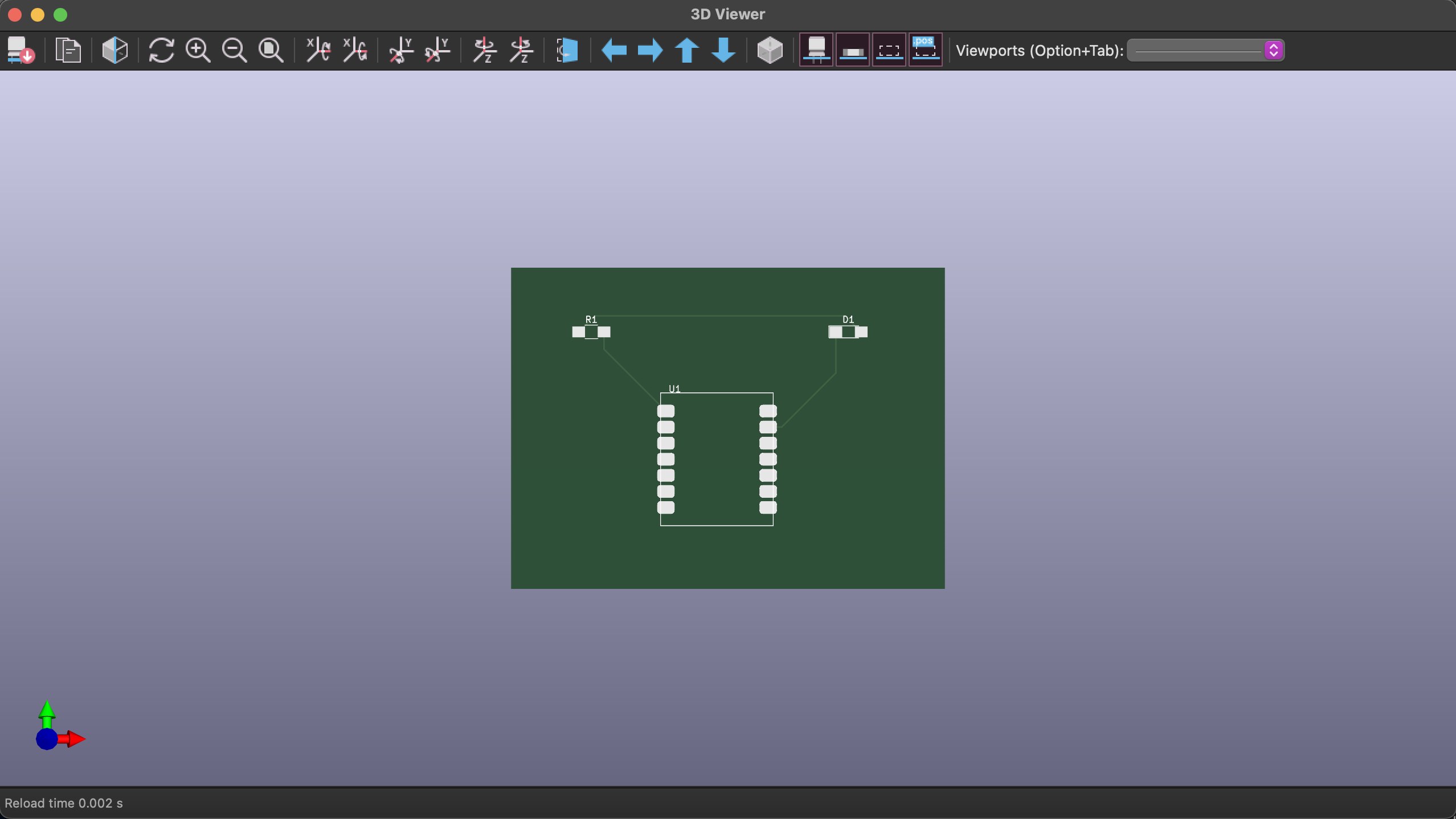Rotate Y counterclockwise
1456x819 pixels.
[x=437, y=50]
